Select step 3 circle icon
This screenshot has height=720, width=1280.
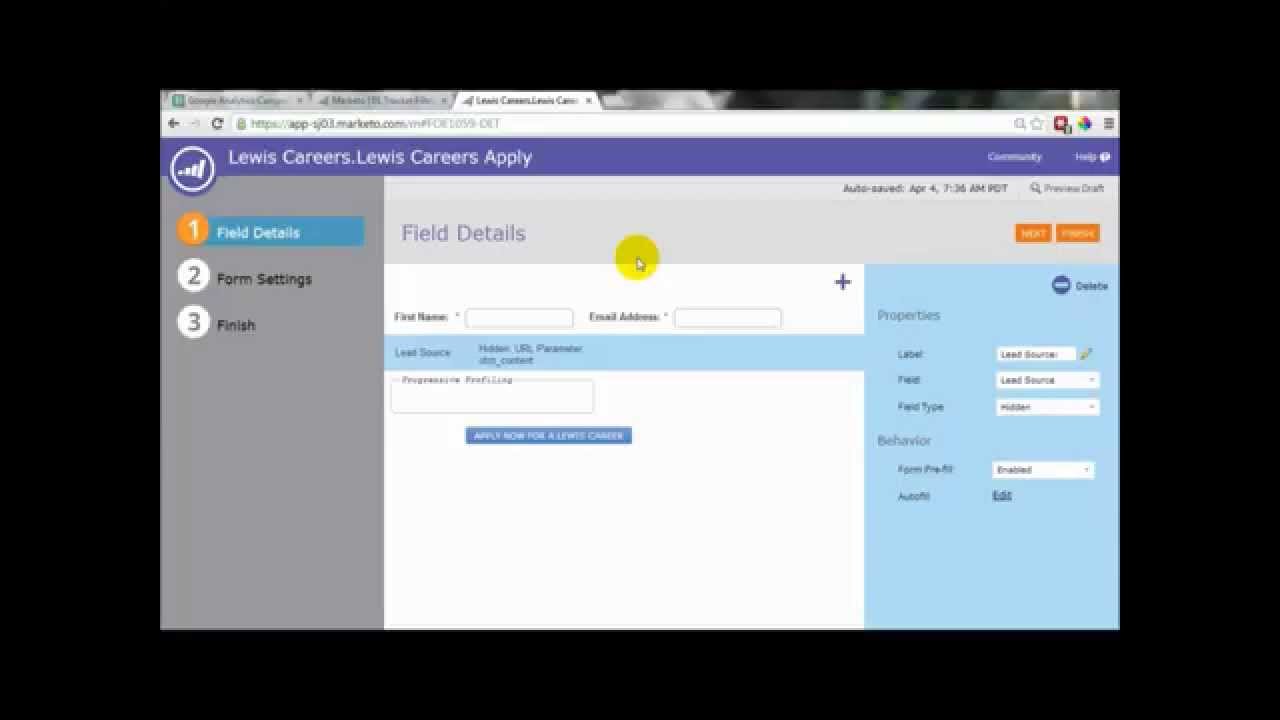click(193, 322)
